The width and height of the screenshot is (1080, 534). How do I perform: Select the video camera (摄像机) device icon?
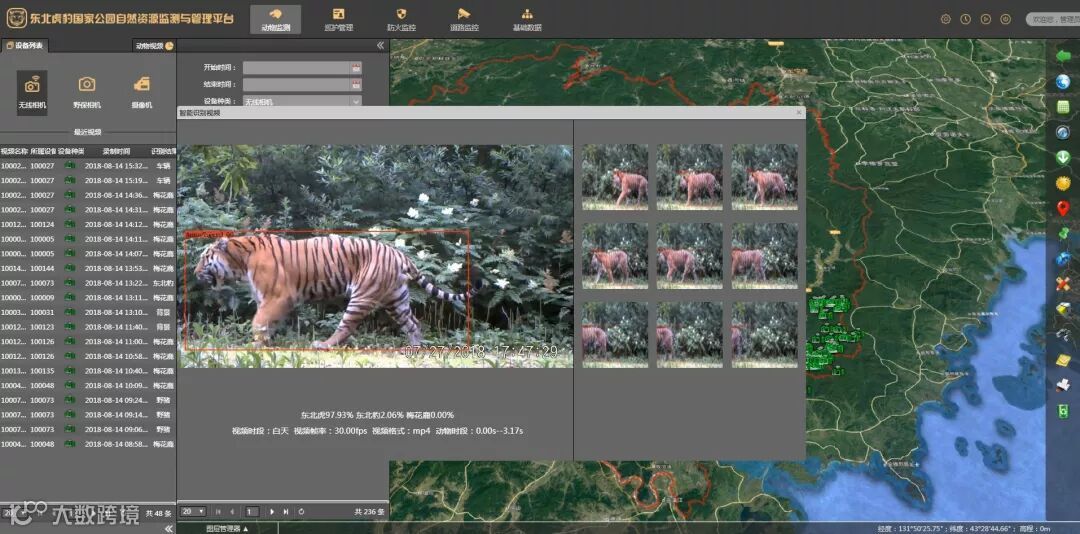[142, 88]
